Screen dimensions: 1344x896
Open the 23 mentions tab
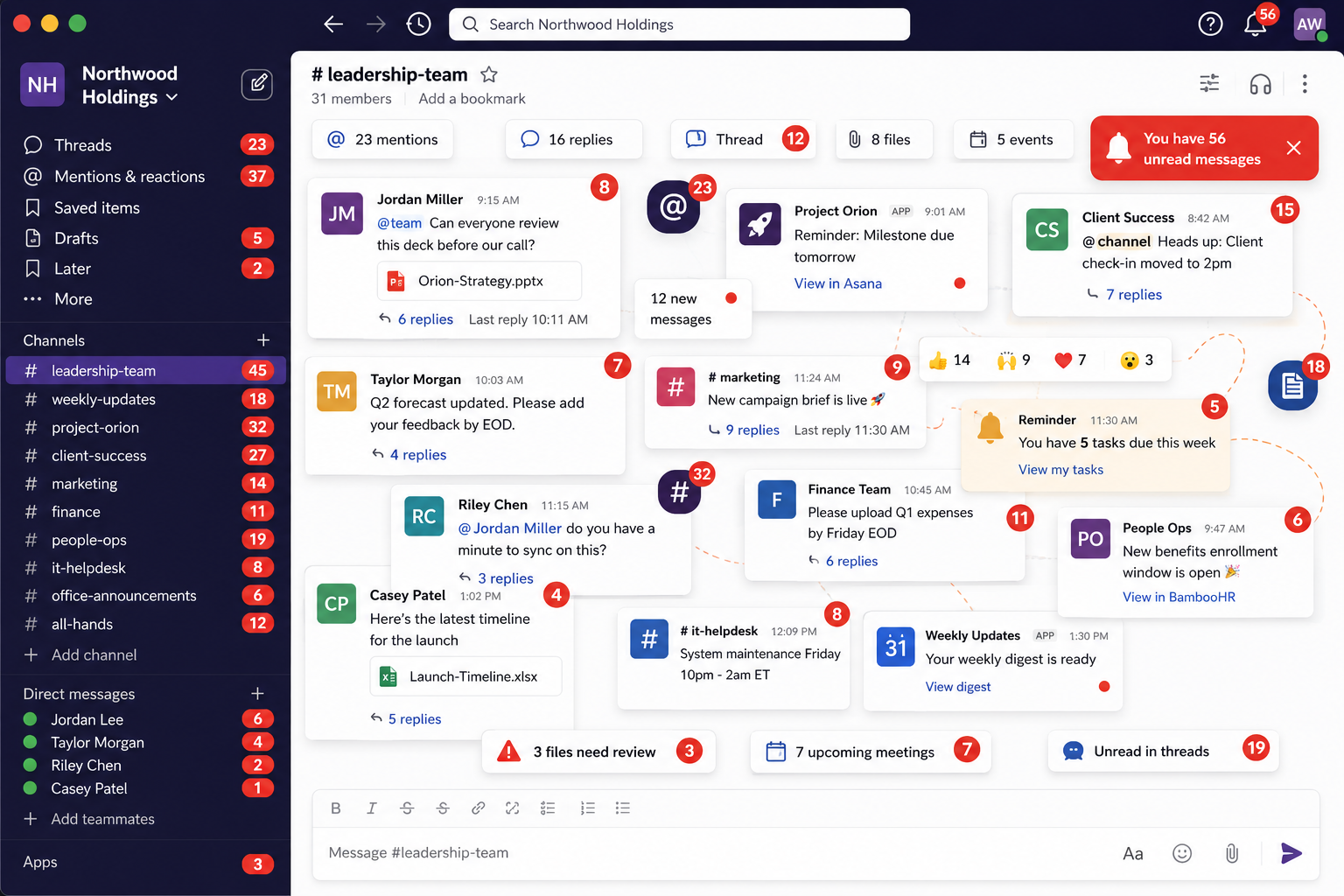(x=382, y=139)
